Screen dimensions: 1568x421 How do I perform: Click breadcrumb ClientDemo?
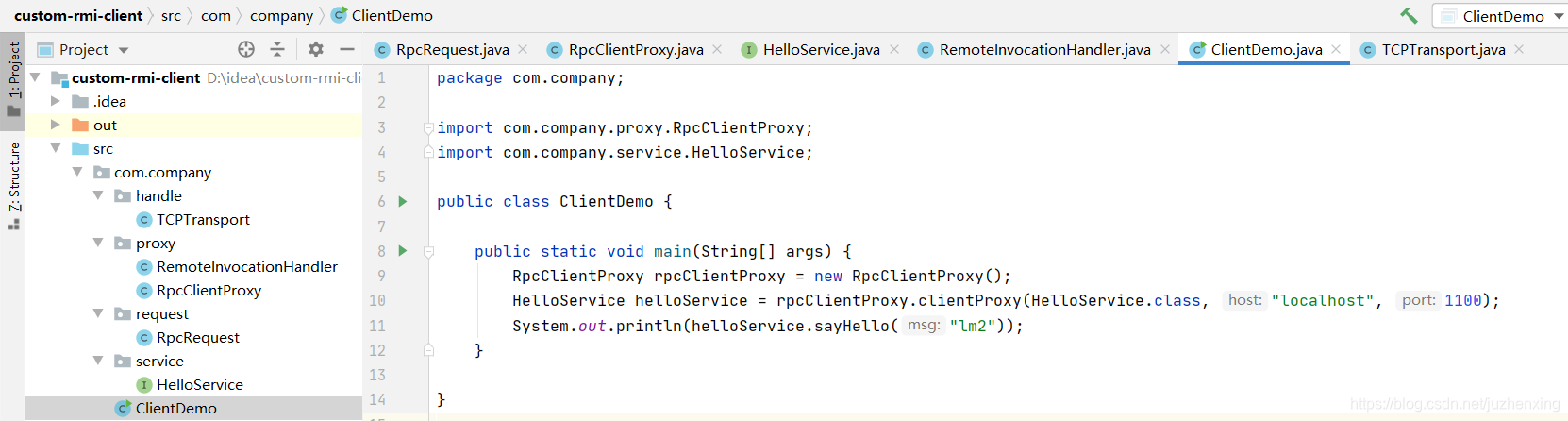point(382,15)
